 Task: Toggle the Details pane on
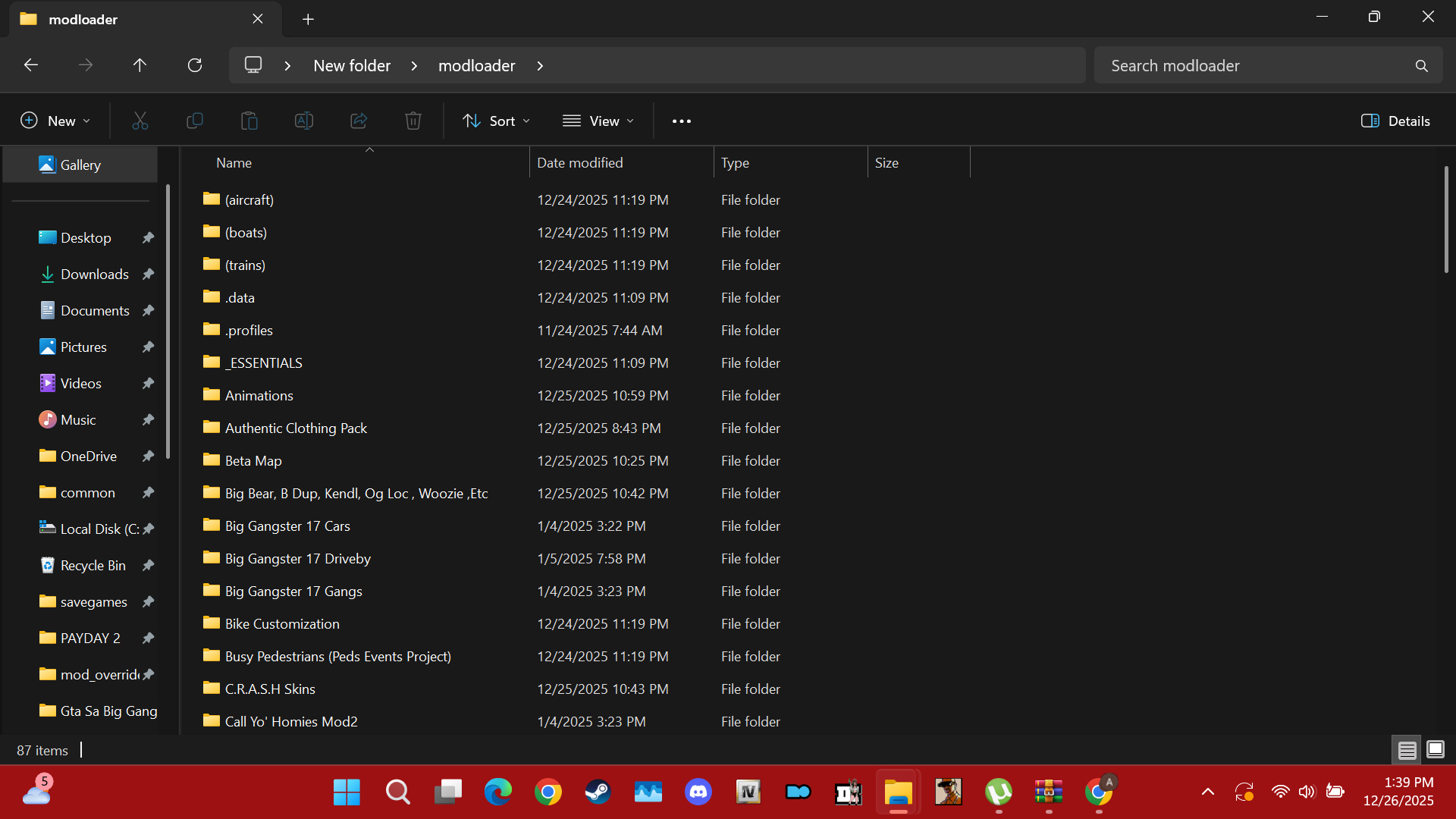(x=1395, y=121)
